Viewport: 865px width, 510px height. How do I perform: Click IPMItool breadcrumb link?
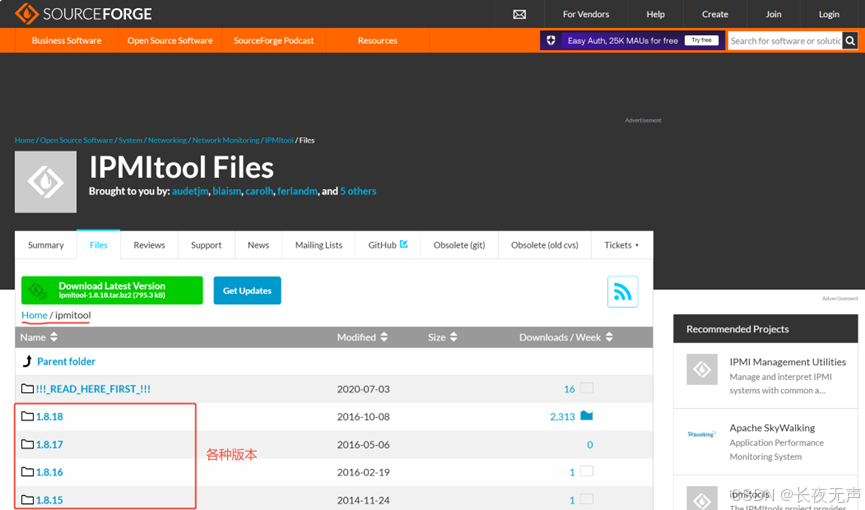(x=279, y=140)
